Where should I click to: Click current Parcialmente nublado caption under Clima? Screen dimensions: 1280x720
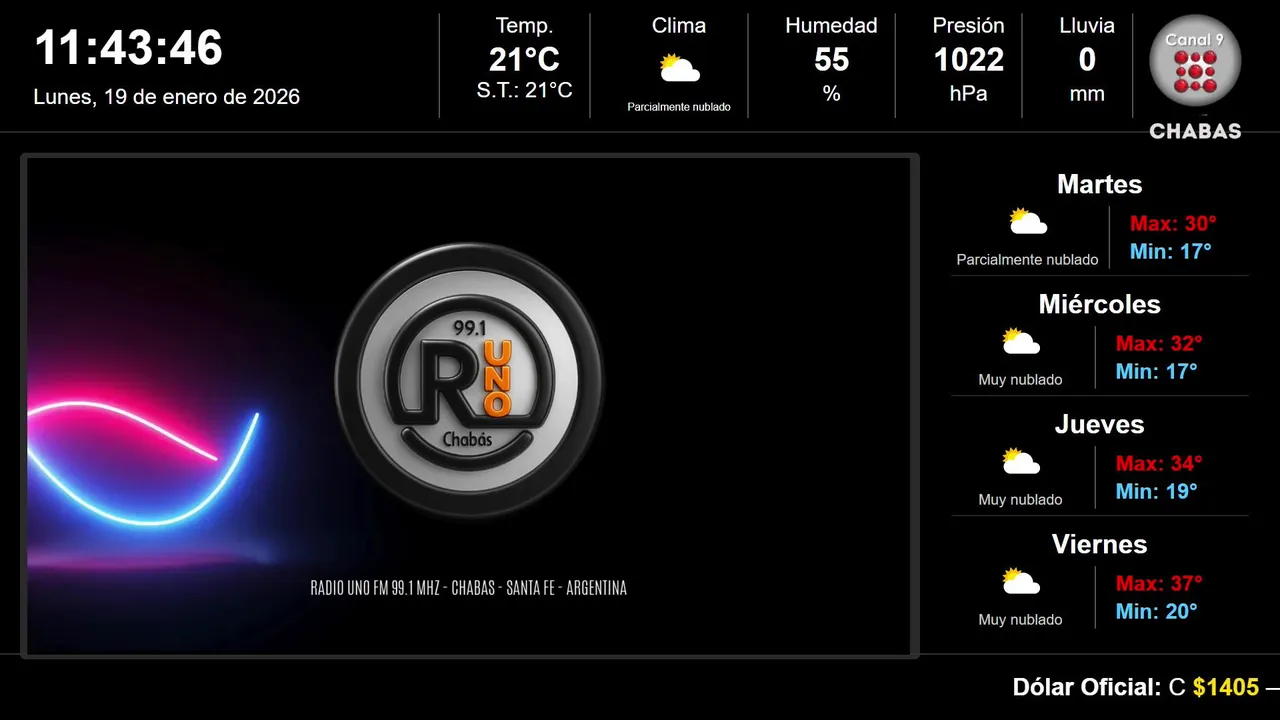click(679, 107)
